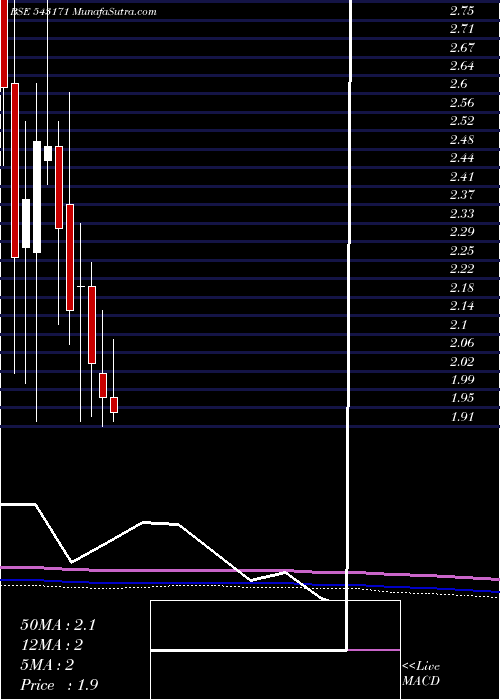Click the <<Live MACD label

(421, 674)
